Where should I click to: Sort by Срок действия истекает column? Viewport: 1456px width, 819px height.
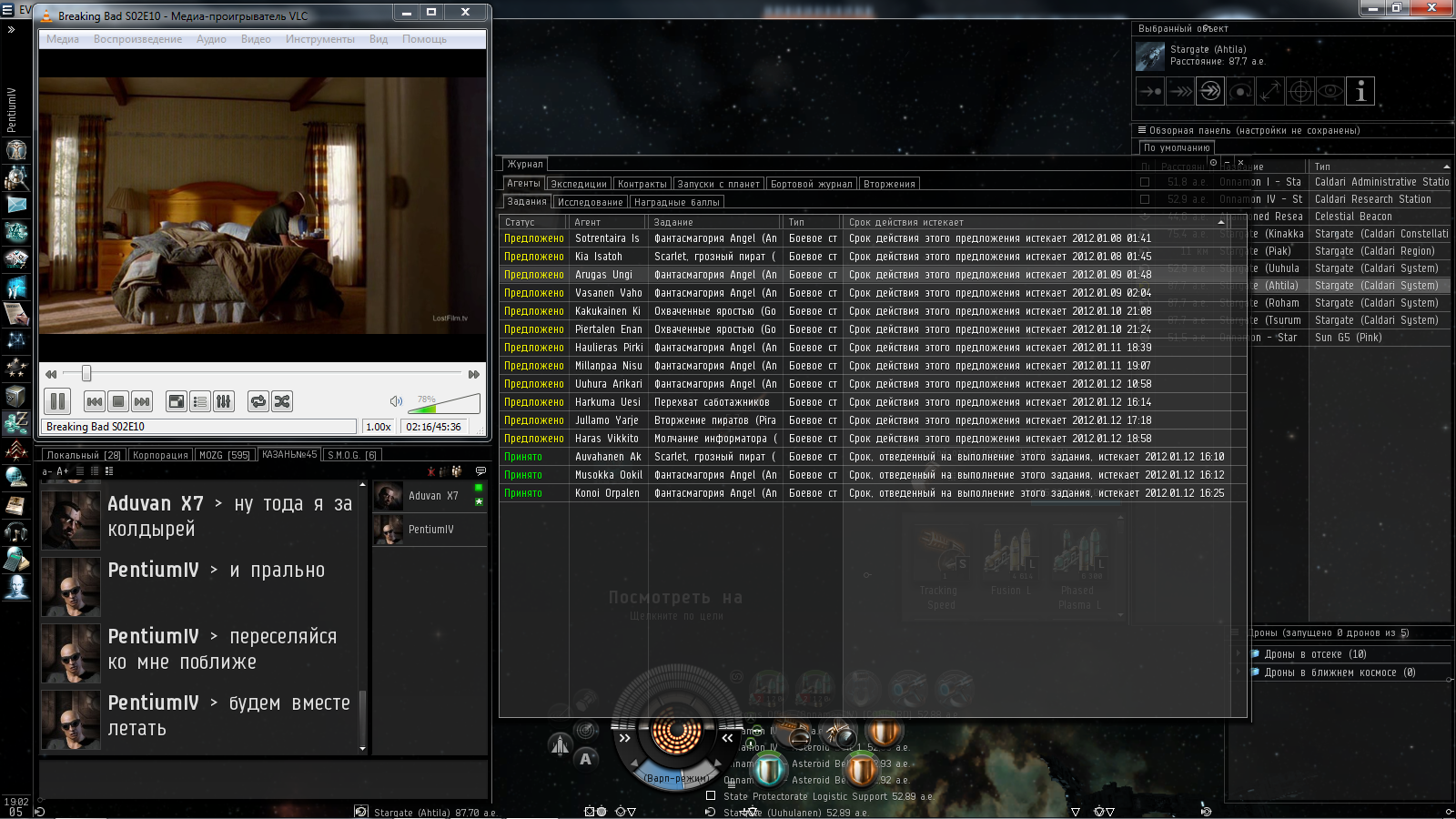[x=1036, y=222]
